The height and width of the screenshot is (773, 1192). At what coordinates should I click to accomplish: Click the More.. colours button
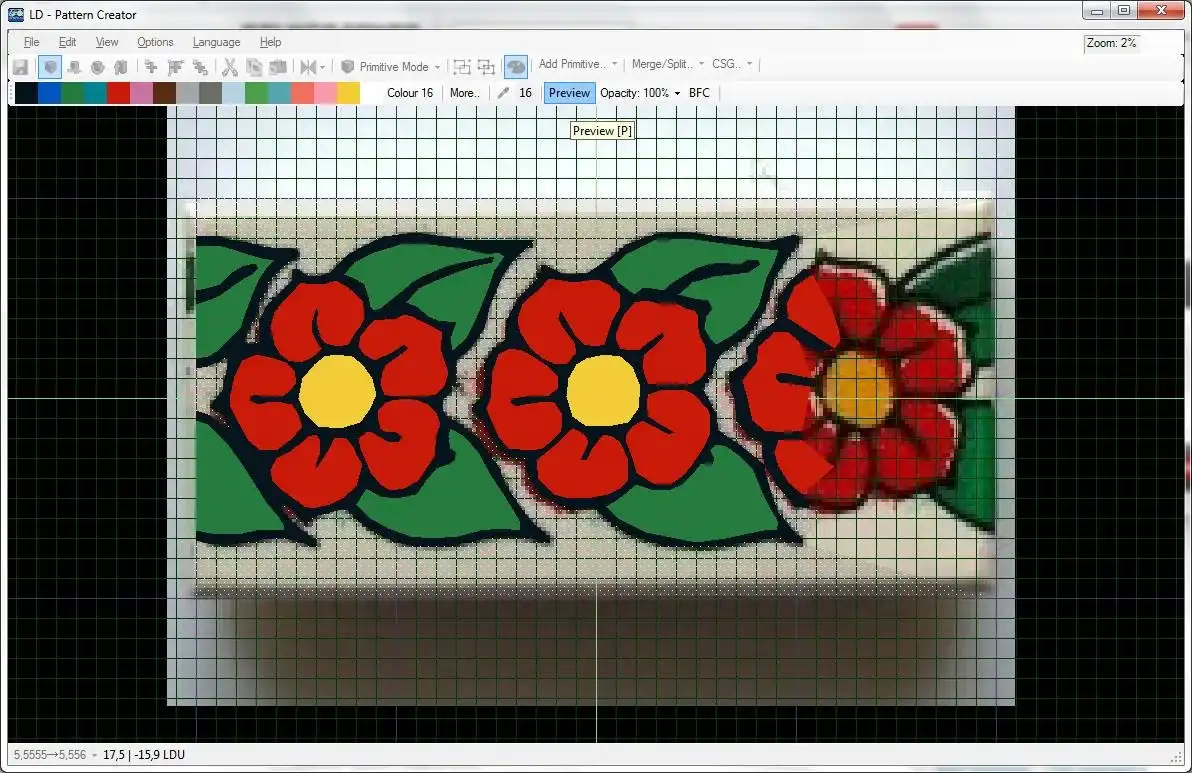tap(464, 93)
